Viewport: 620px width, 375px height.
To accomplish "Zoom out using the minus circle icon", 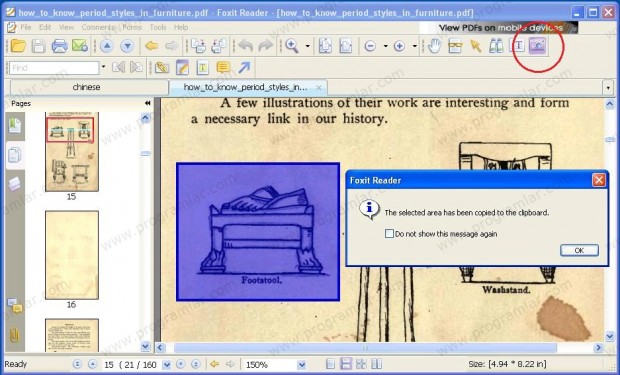I will click(x=370, y=46).
